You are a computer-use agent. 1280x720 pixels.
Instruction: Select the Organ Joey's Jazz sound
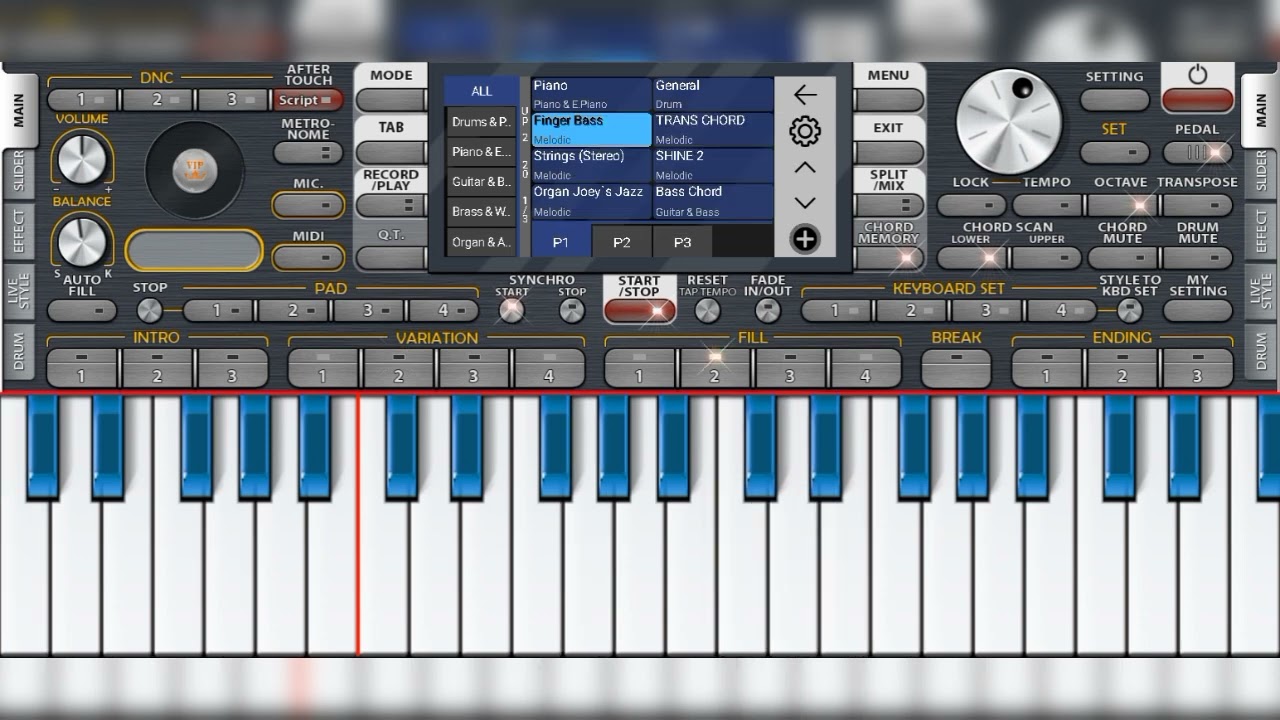591,201
